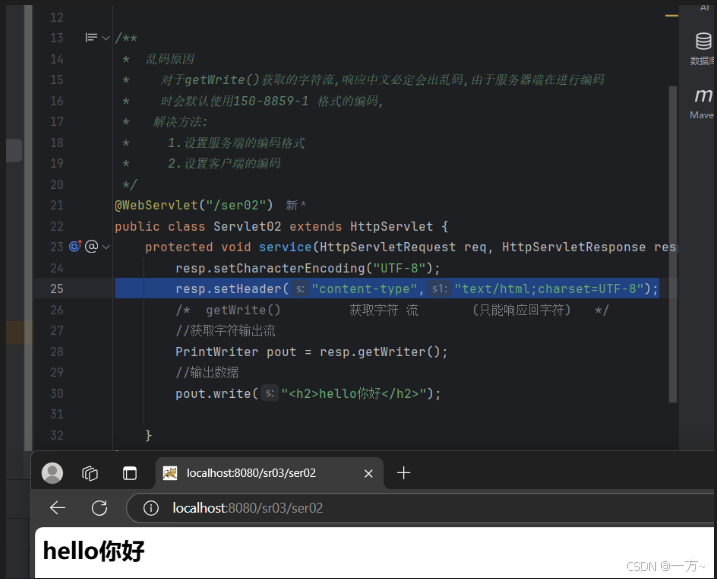The image size is (717, 579).
Task: Open the Maven tool window icon
Action: [x=703, y=96]
